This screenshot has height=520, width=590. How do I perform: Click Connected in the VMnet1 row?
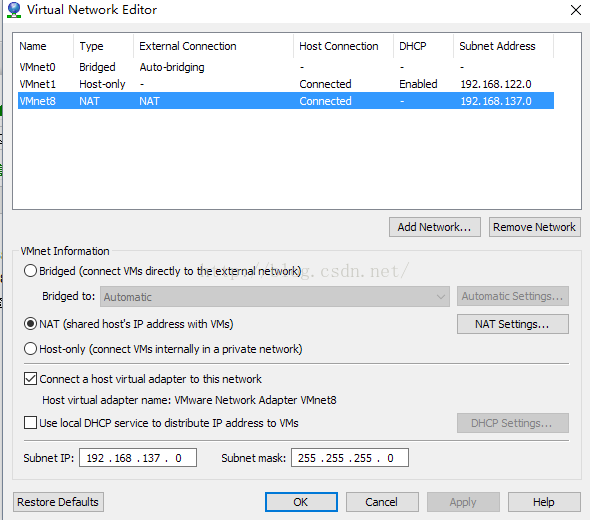[325, 84]
